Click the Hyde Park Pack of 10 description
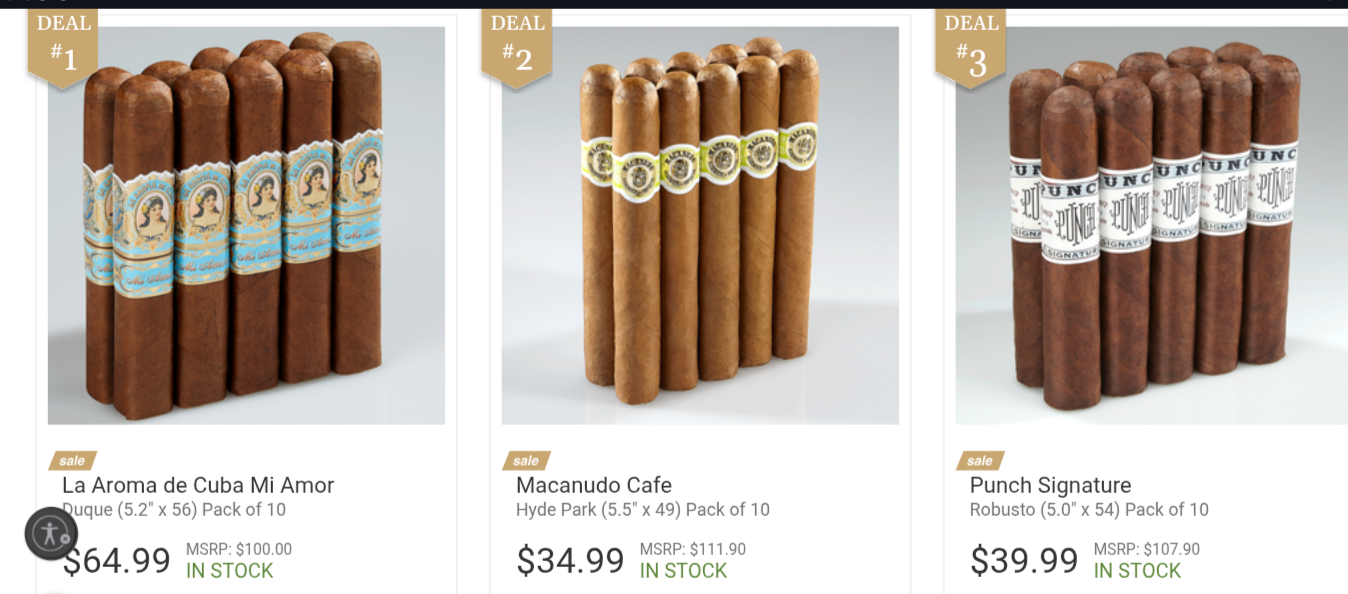 (643, 510)
